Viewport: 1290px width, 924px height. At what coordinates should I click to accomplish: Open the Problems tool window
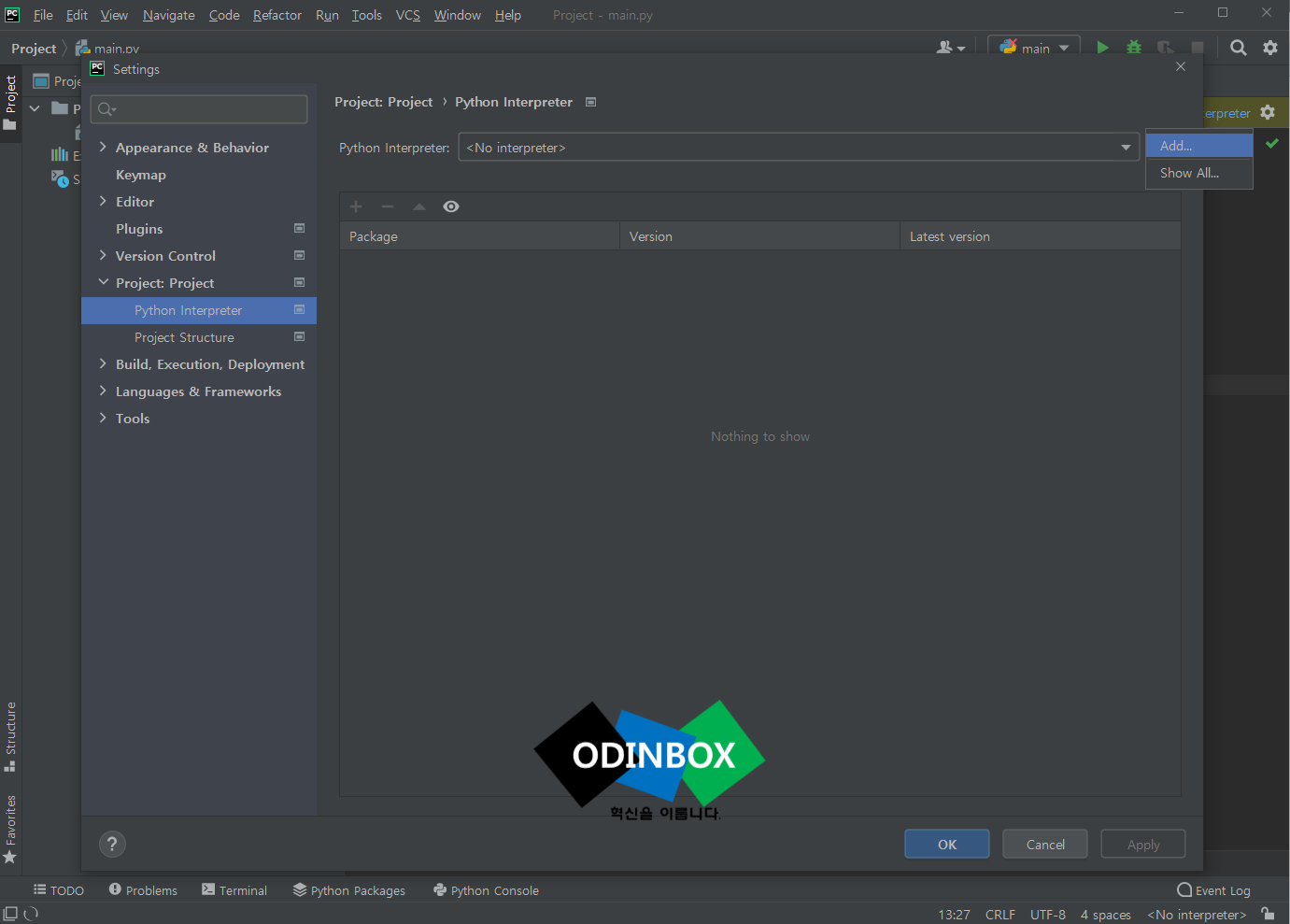coord(143,890)
